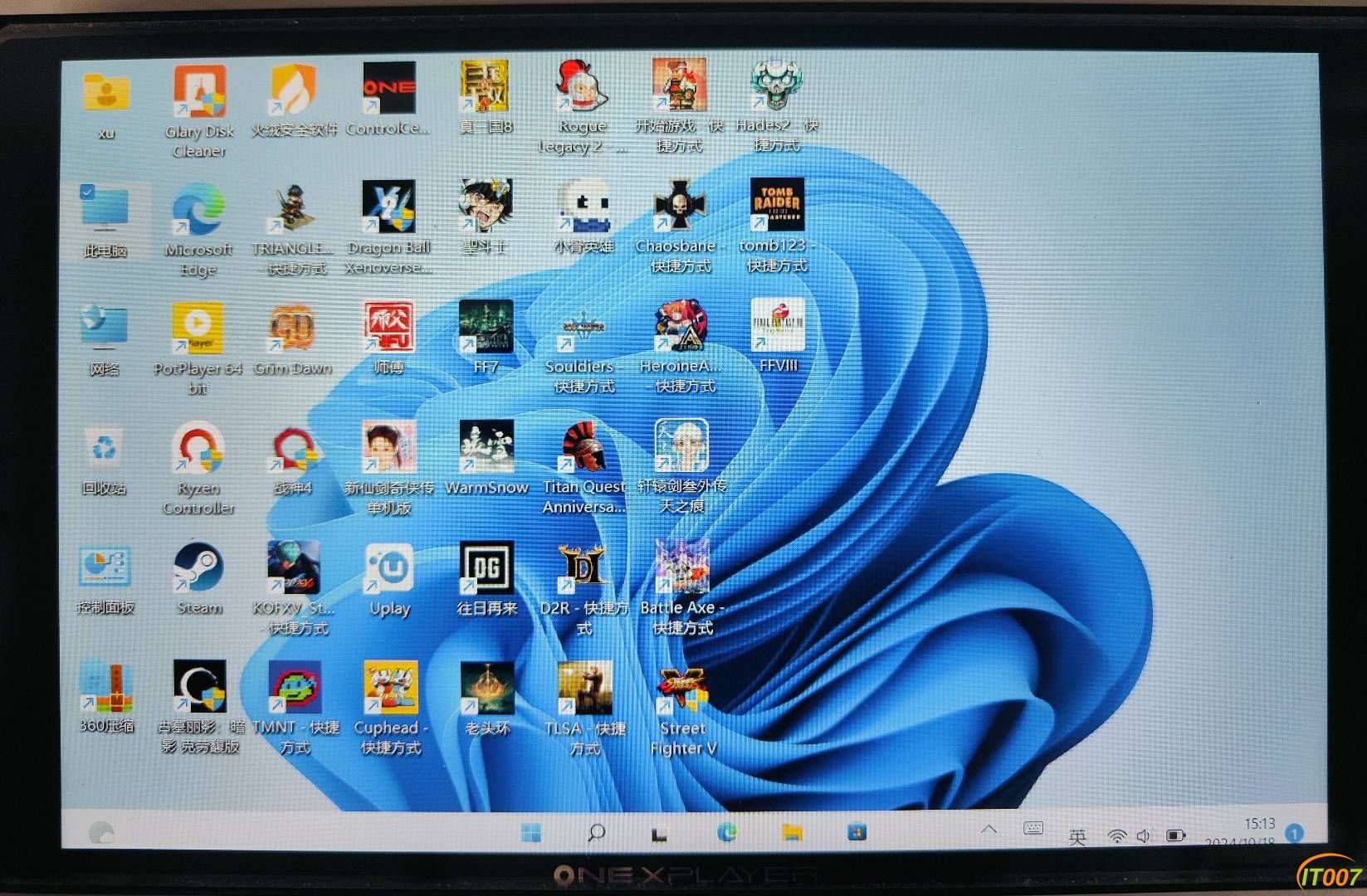Select 轩辕剑叁外传天之痕 icon

(681, 445)
